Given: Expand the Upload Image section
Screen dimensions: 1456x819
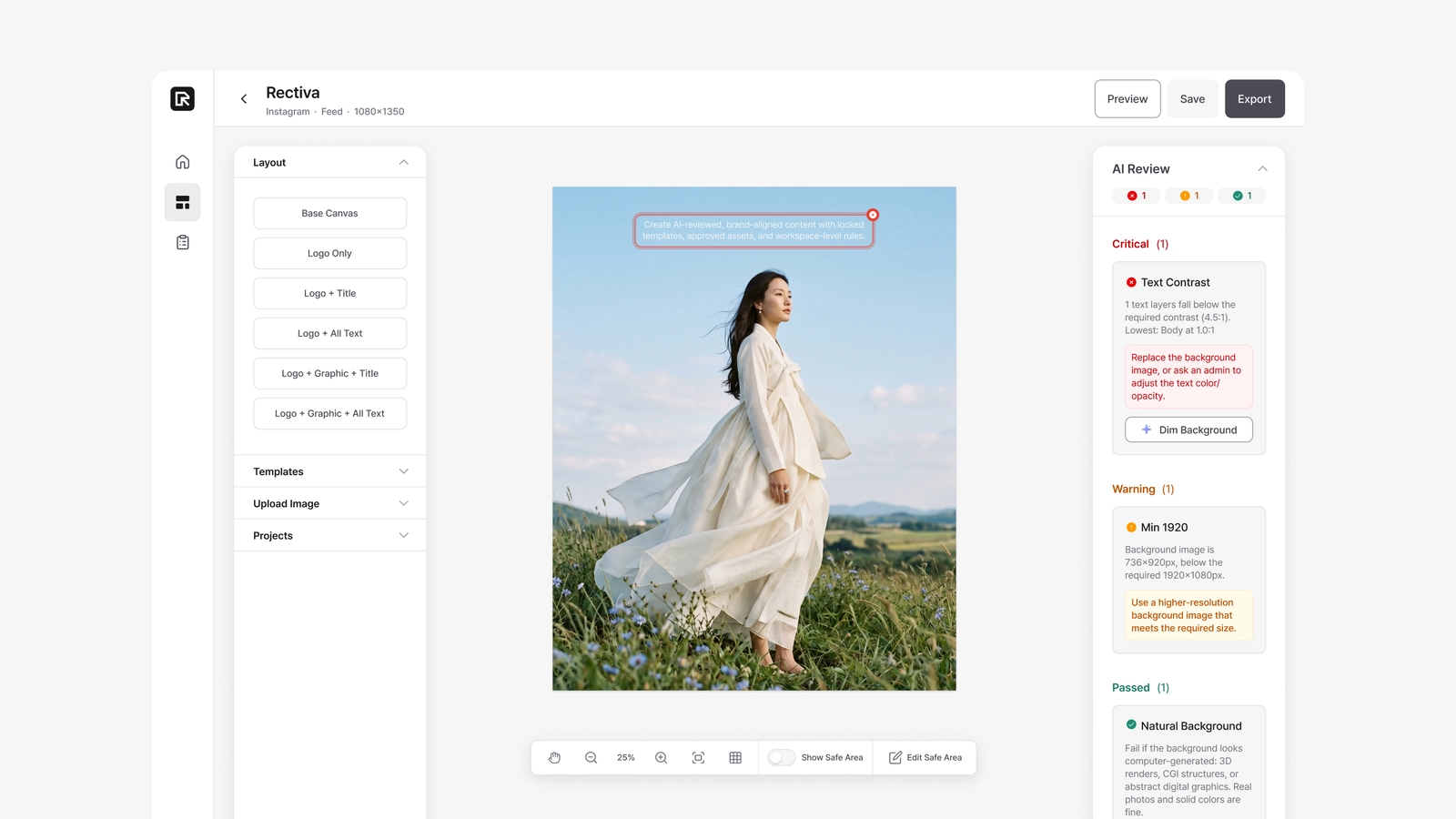Looking at the screenshot, I should (x=330, y=503).
